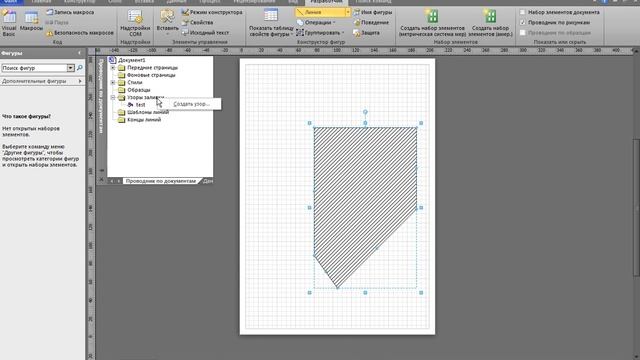Toggle Режим конструктора design mode
The image size is (640, 360).
point(212,12)
